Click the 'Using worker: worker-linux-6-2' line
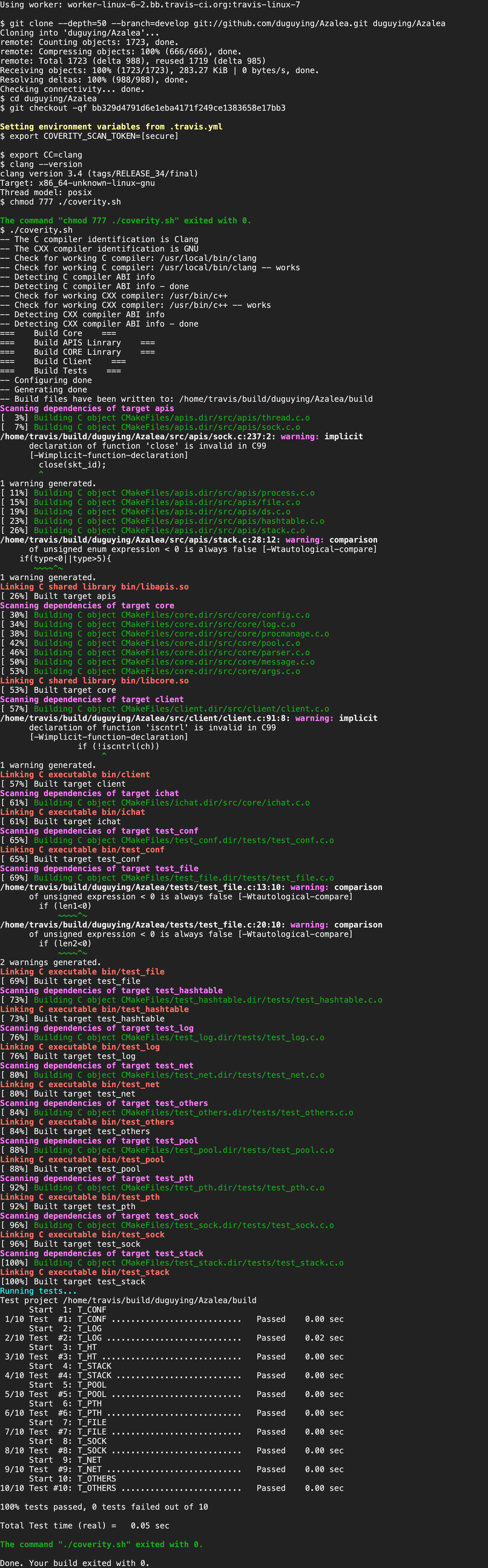Image resolution: width=488 pixels, height=1568 pixels. coord(150,5)
